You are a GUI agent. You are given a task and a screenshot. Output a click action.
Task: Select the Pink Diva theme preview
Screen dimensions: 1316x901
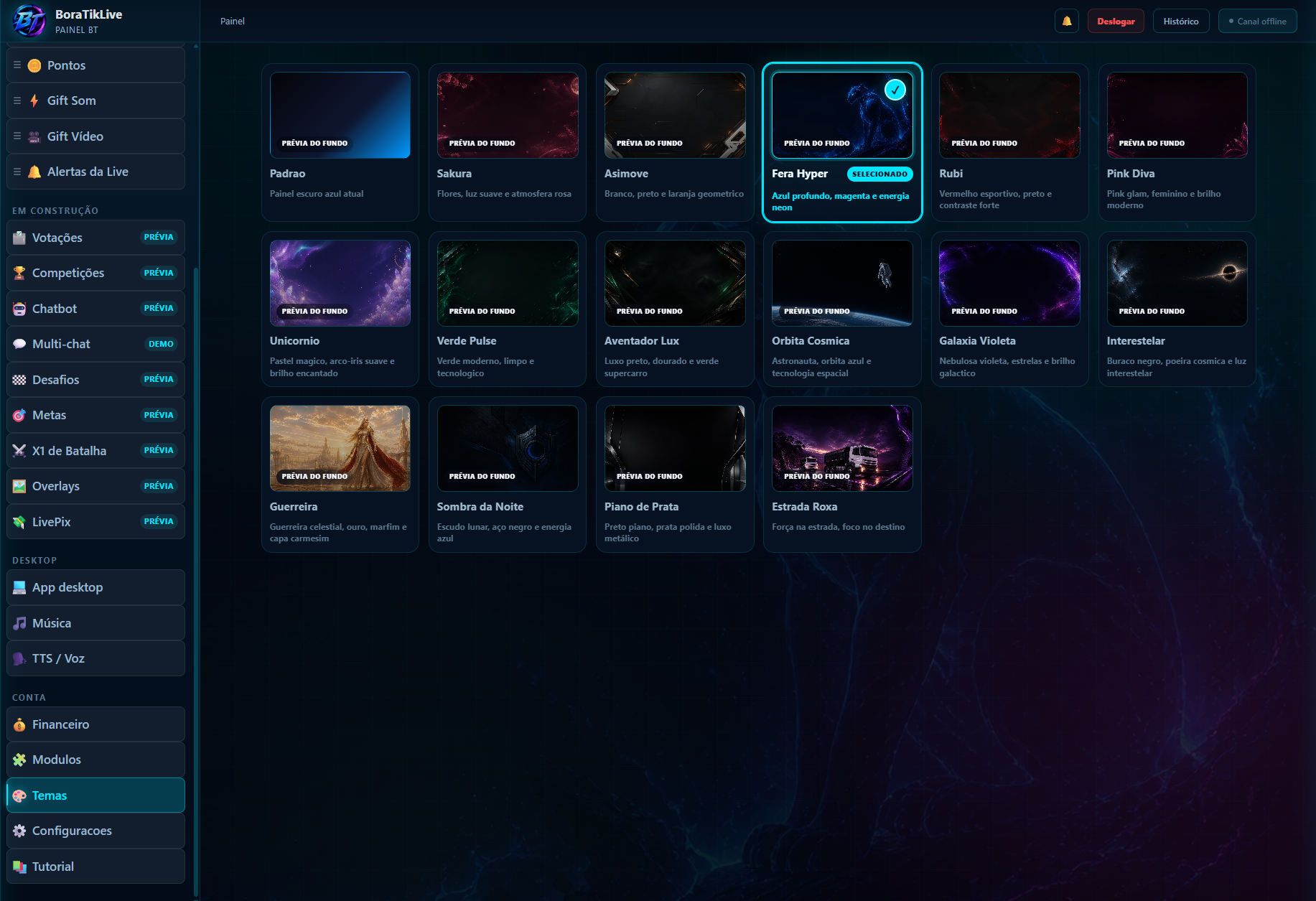click(1177, 115)
